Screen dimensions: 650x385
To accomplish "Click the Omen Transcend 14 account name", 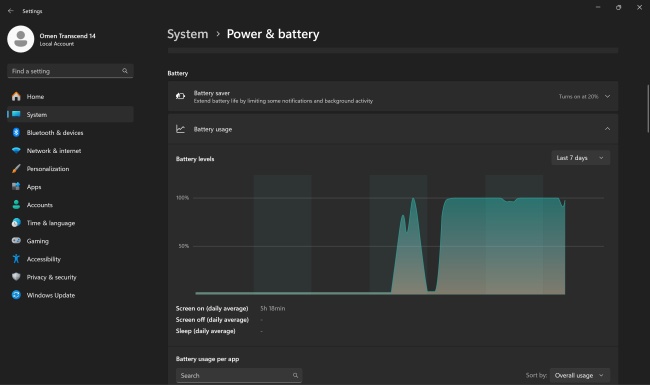I will tap(67, 36).
